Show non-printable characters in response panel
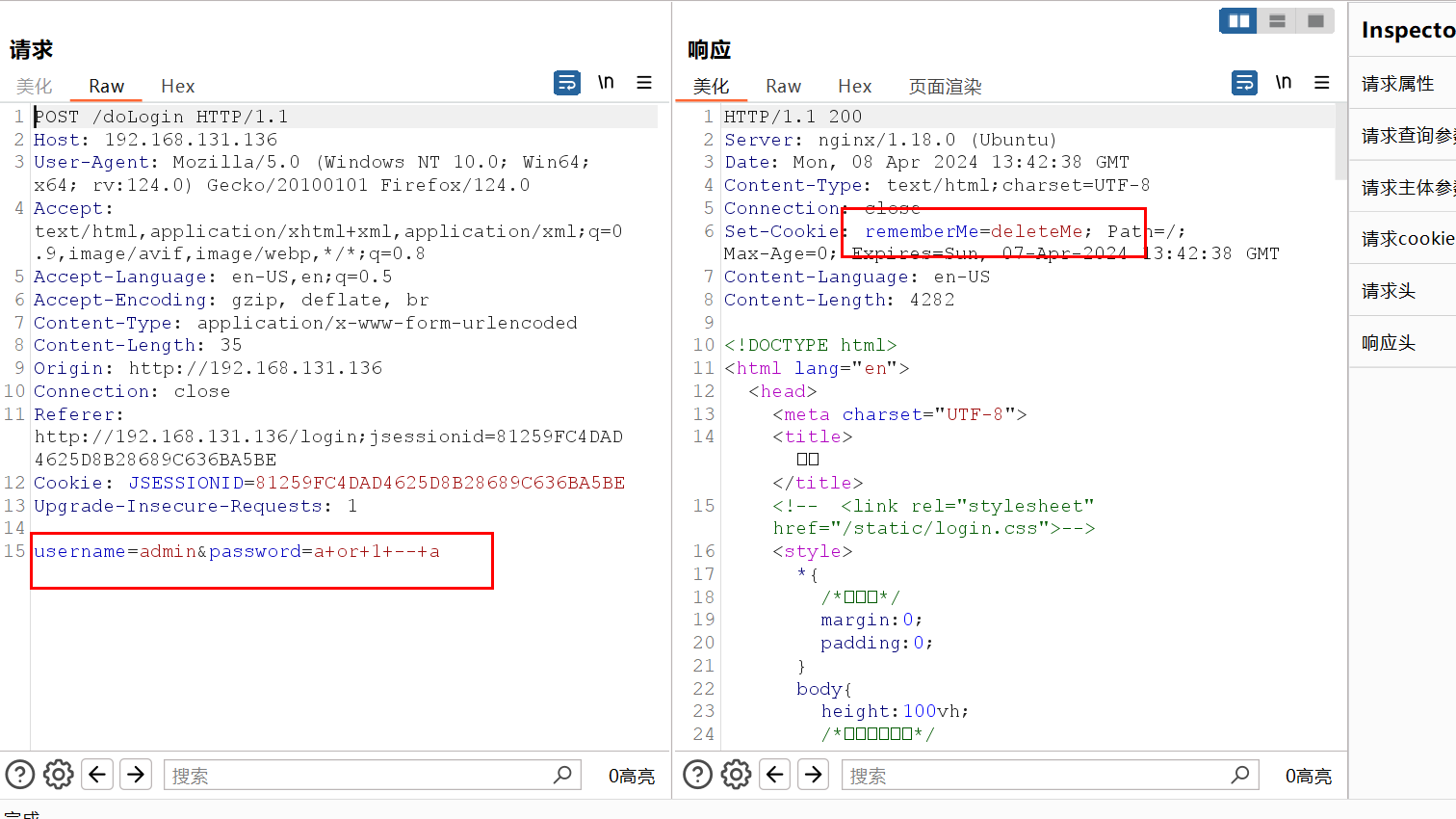This screenshot has width=1456, height=819. 1284,83
